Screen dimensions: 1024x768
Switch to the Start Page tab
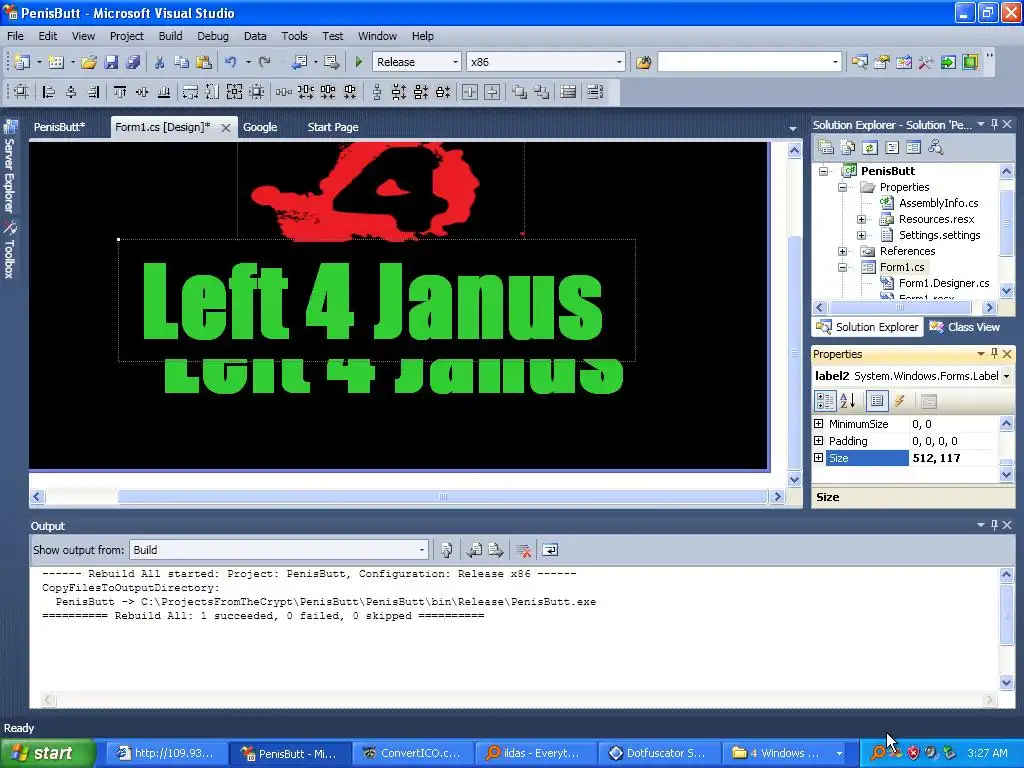(x=333, y=127)
